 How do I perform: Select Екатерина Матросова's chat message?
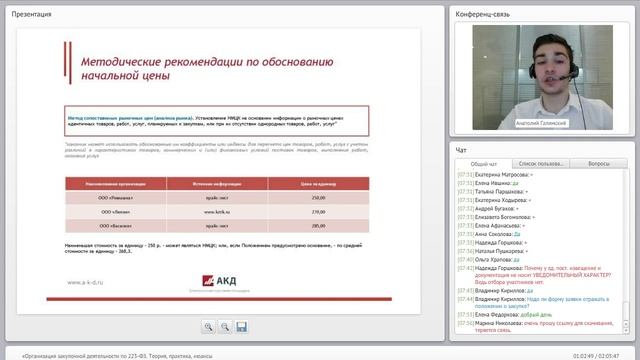pyautogui.click(x=495, y=175)
